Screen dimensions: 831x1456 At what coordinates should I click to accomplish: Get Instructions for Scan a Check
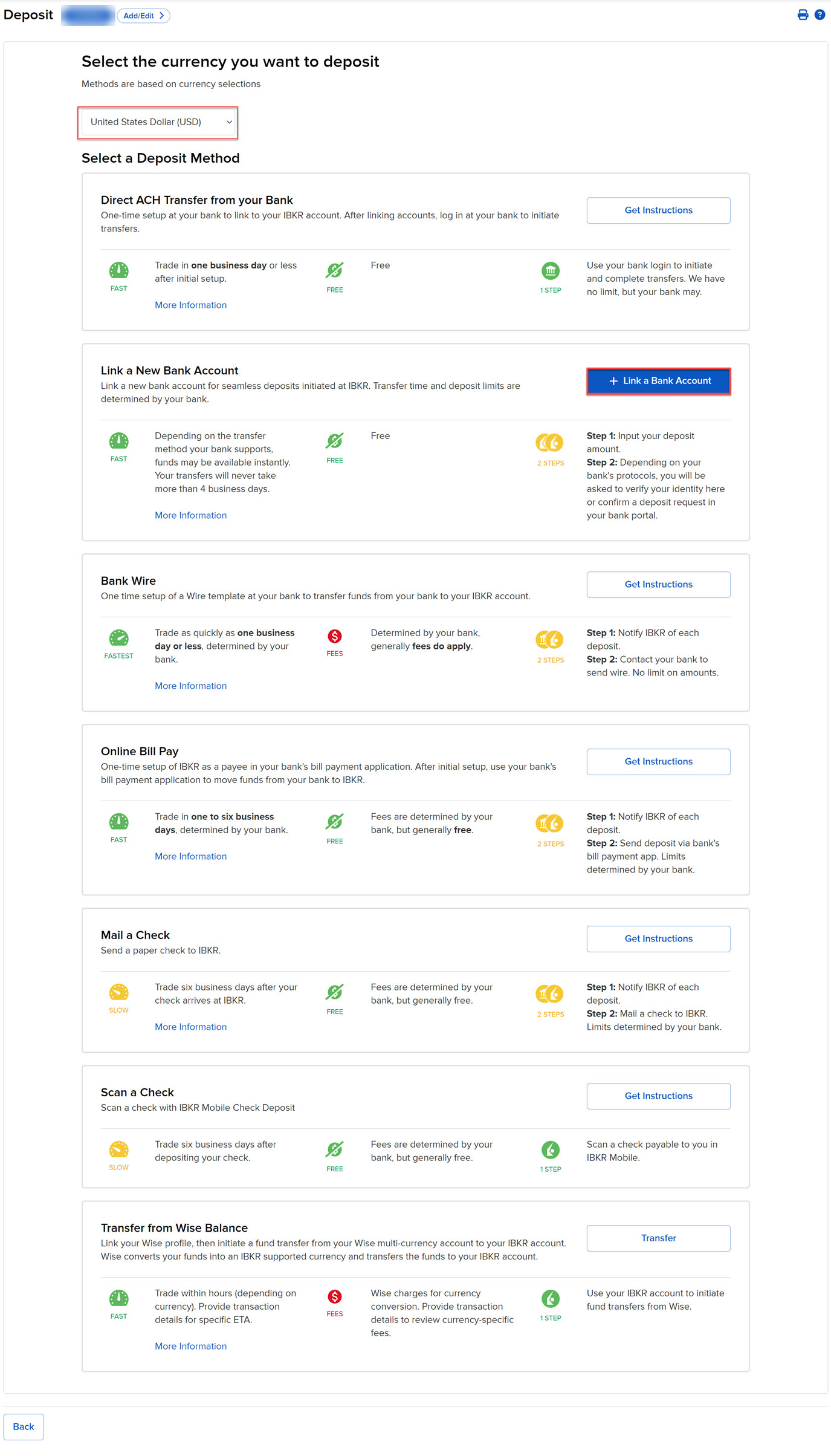[x=658, y=1096]
